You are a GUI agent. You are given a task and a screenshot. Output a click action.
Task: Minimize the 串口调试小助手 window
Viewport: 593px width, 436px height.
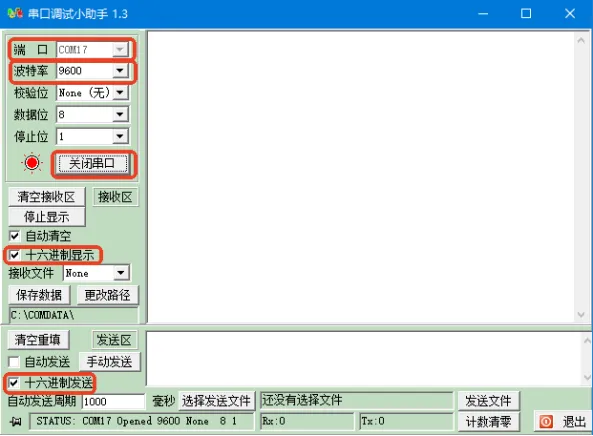[x=483, y=14]
